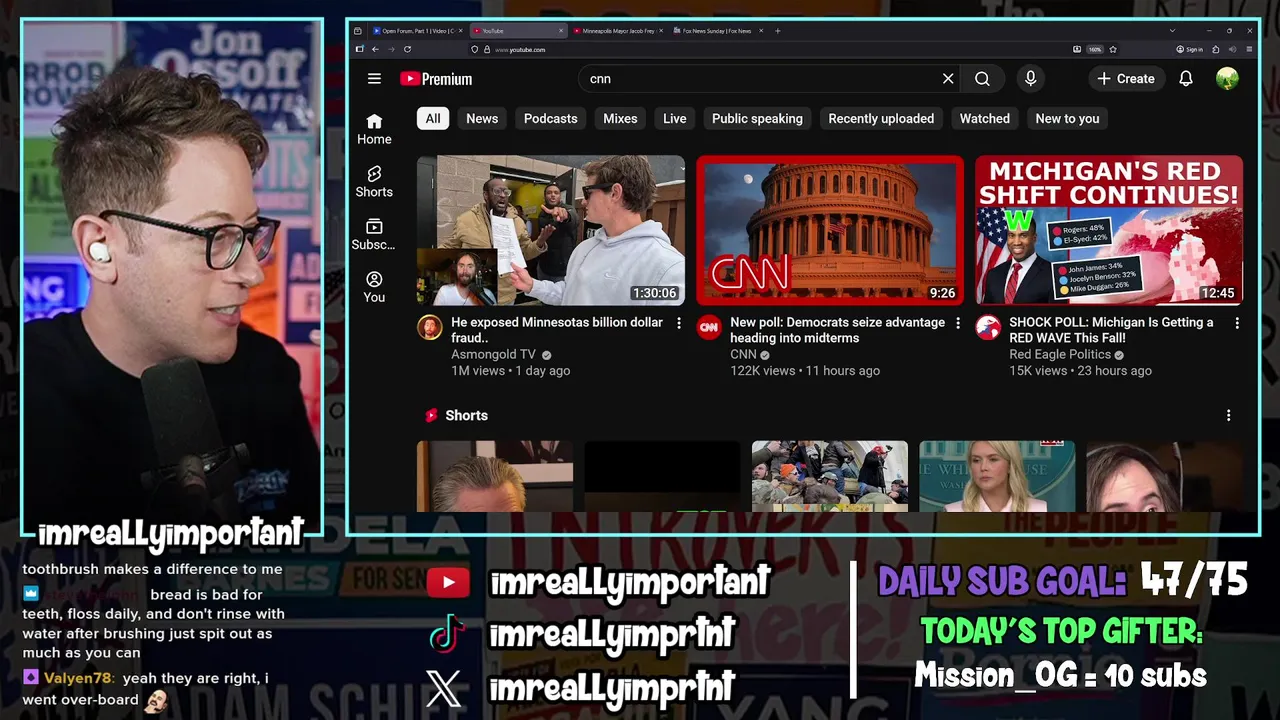
Task: Click the CNN channel name under poll video
Action: pos(743,354)
